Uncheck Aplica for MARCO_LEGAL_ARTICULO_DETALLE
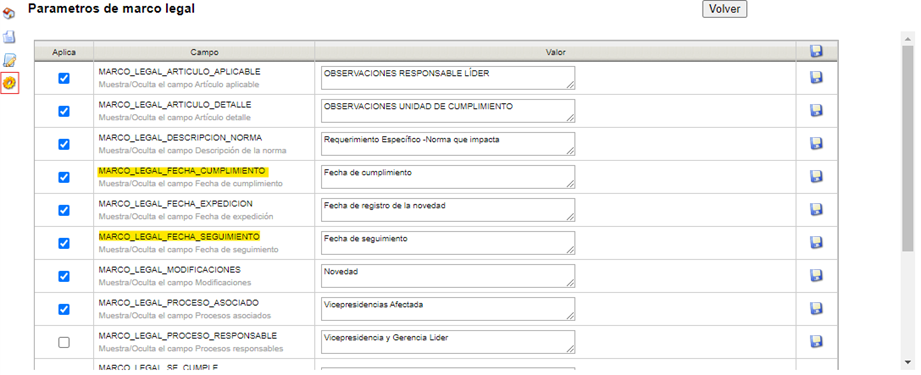 point(64,111)
